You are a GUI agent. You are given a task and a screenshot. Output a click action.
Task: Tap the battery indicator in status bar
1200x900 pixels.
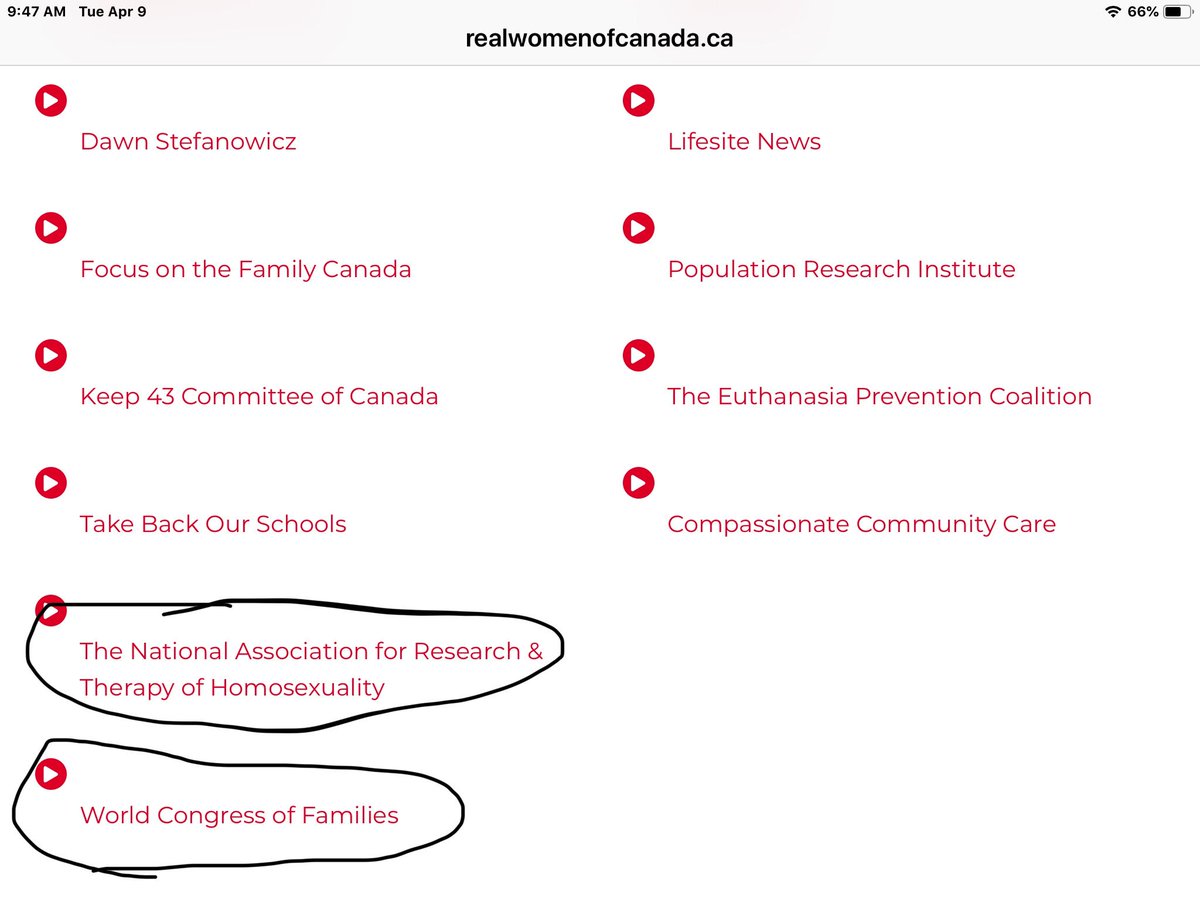(x=1173, y=11)
